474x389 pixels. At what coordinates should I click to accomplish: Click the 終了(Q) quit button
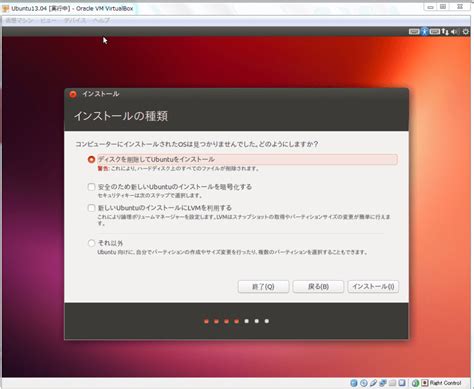263,287
